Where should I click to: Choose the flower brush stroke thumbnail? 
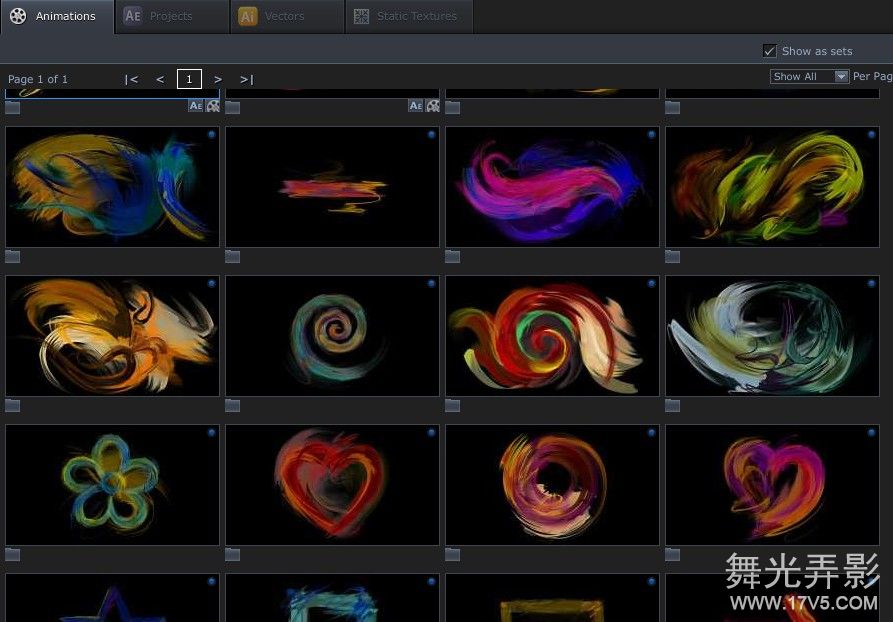tap(112, 485)
